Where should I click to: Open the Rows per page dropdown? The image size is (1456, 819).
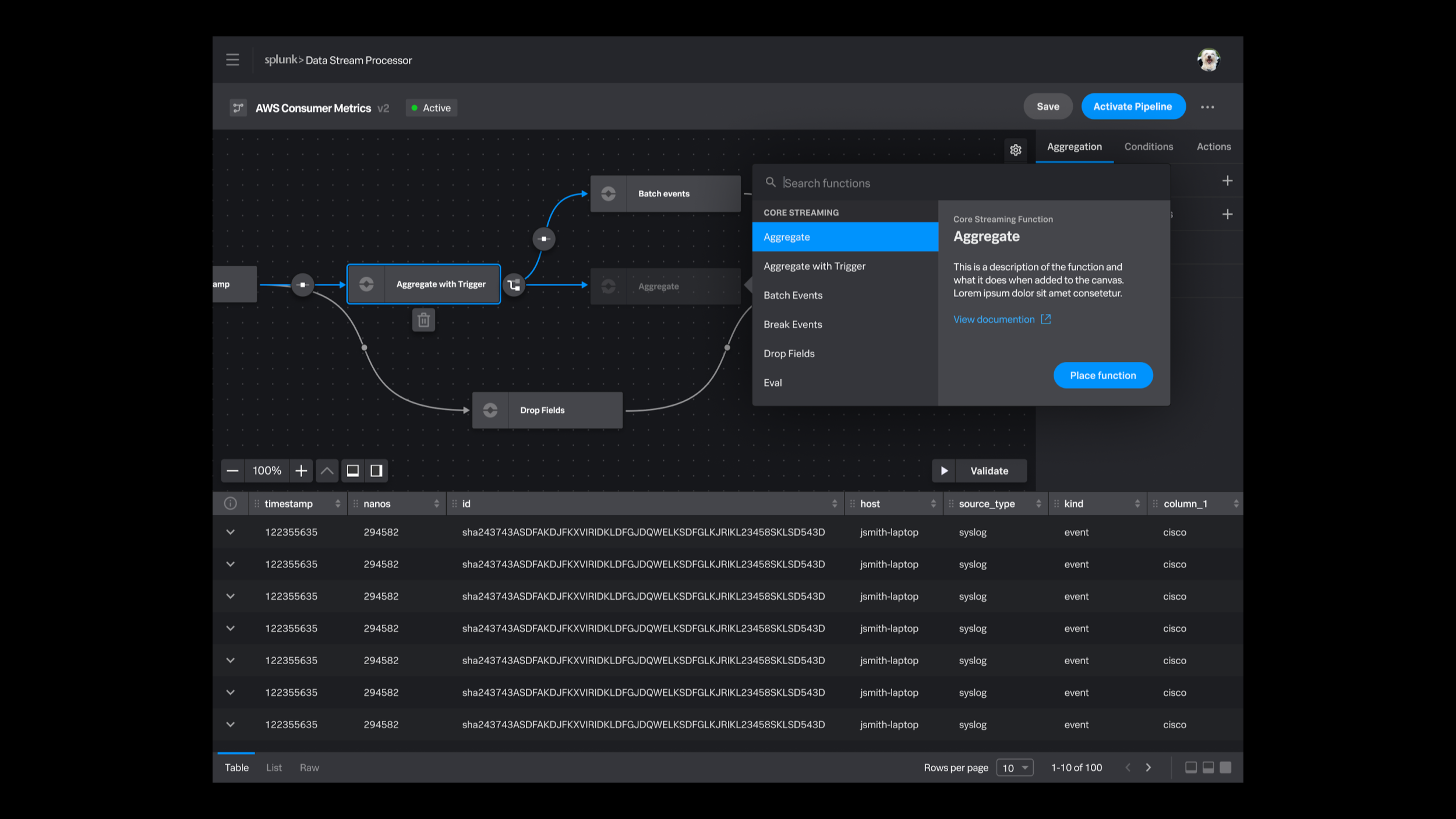click(x=1015, y=768)
